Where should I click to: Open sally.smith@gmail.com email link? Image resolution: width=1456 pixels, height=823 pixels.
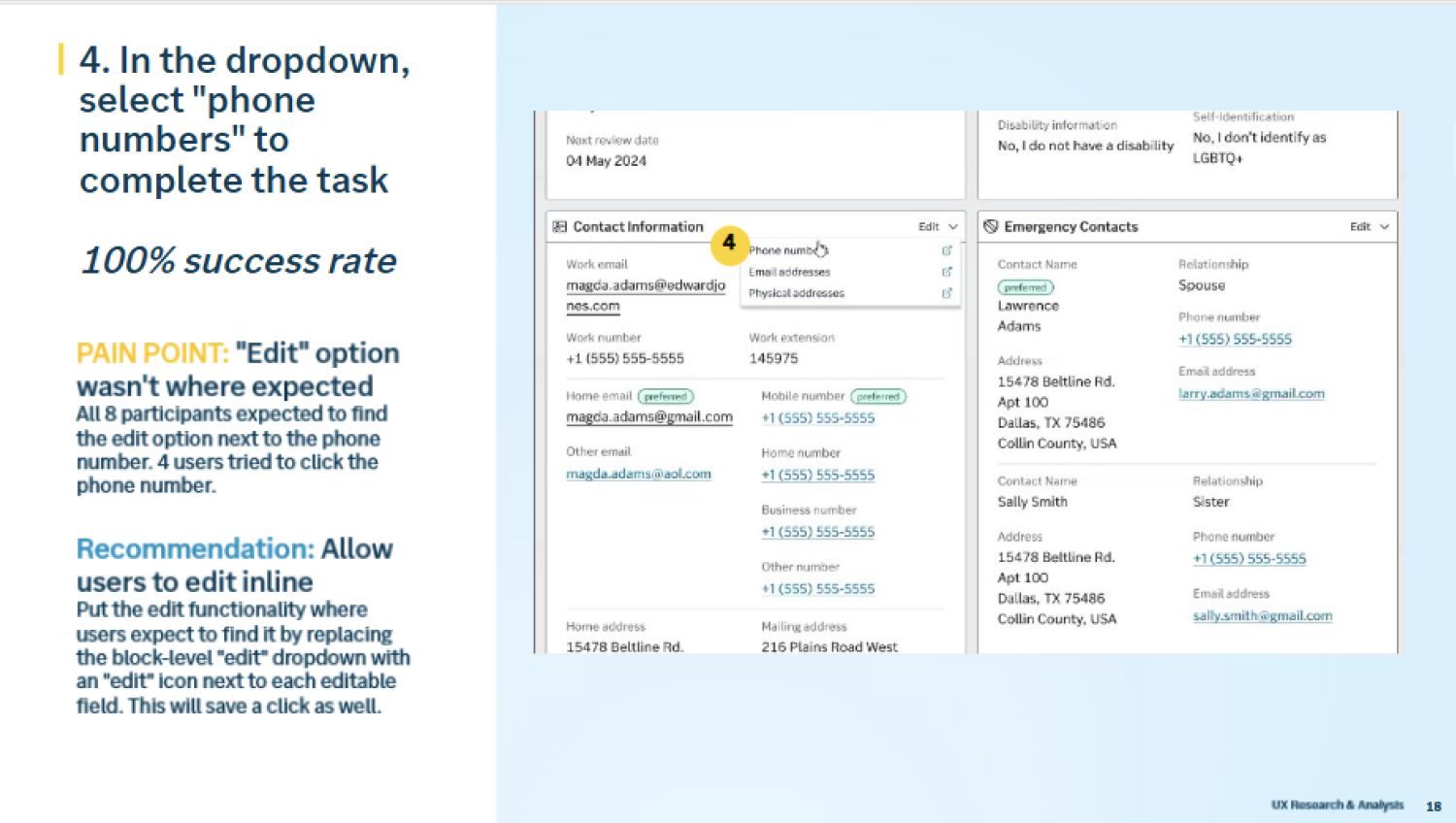[x=1262, y=616]
